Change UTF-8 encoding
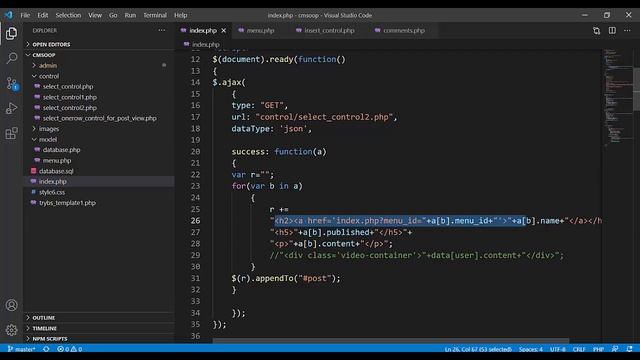Screen dimensions: 640x360 558,349
